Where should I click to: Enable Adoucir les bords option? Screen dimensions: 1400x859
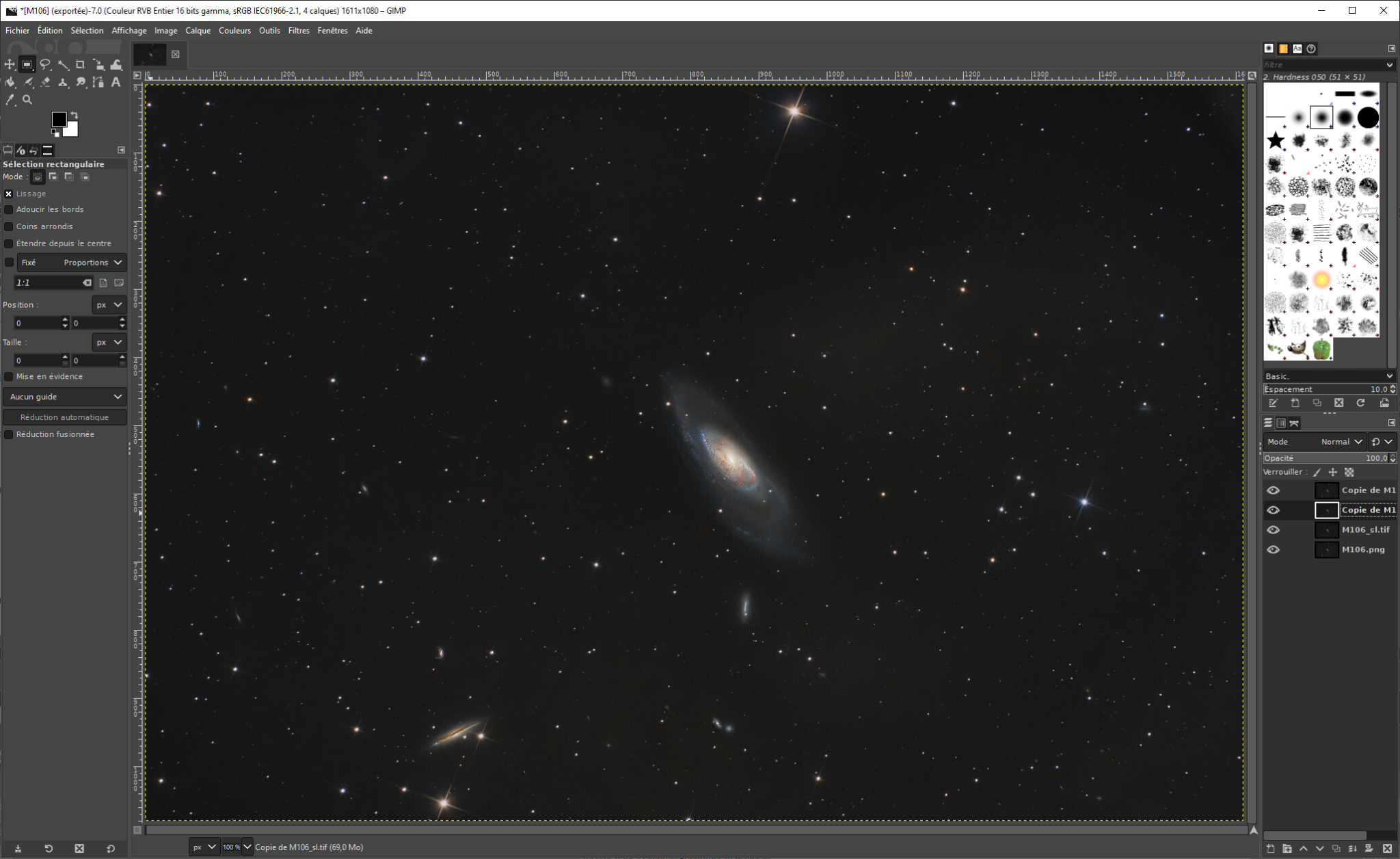(x=9, y=209)
